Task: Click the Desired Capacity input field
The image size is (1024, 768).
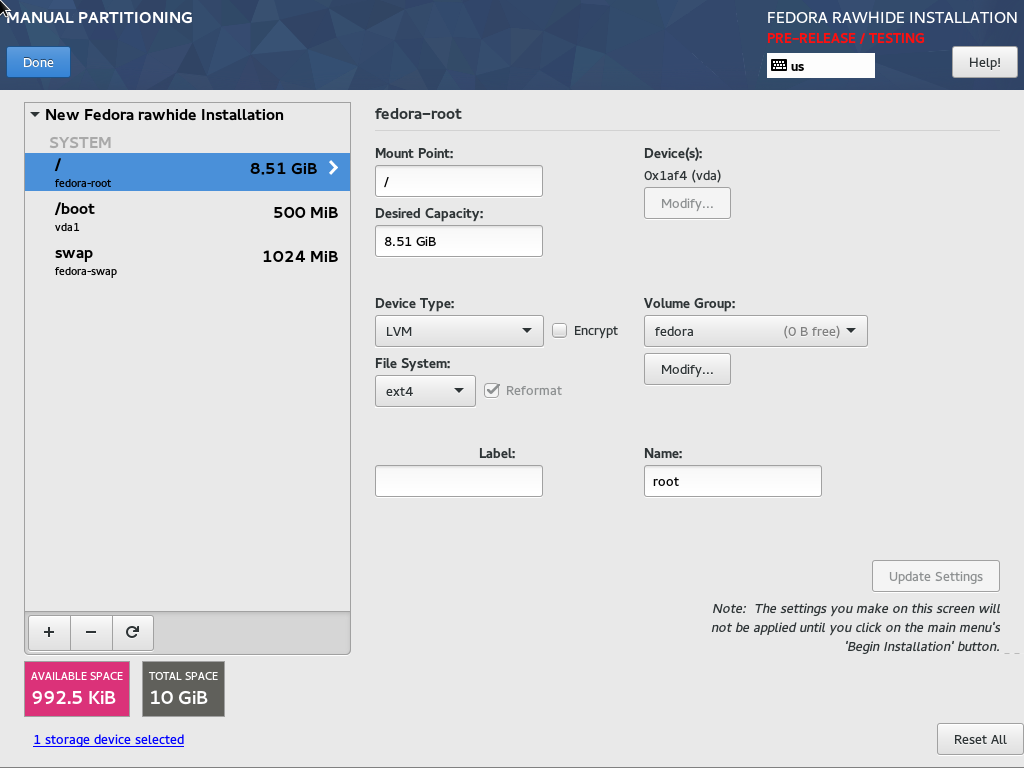Action: [459, 241]
